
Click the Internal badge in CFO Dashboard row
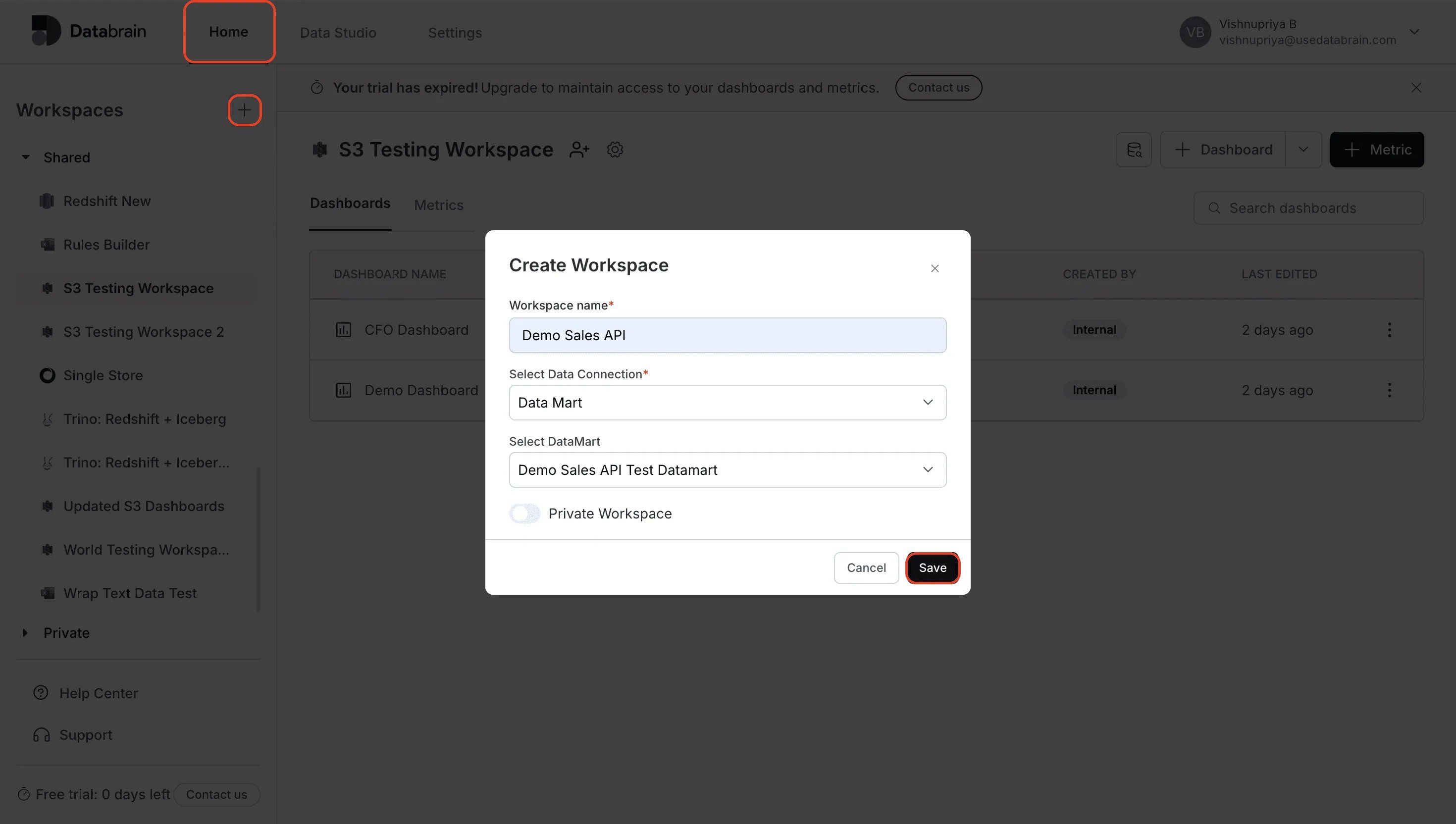tap(1094, 330)
